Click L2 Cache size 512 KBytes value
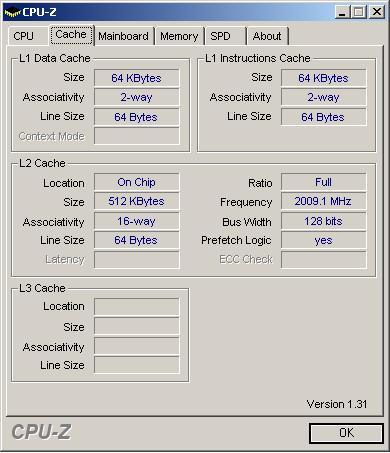The width and height of the screenshot is (390, 453). coord(137,201)
